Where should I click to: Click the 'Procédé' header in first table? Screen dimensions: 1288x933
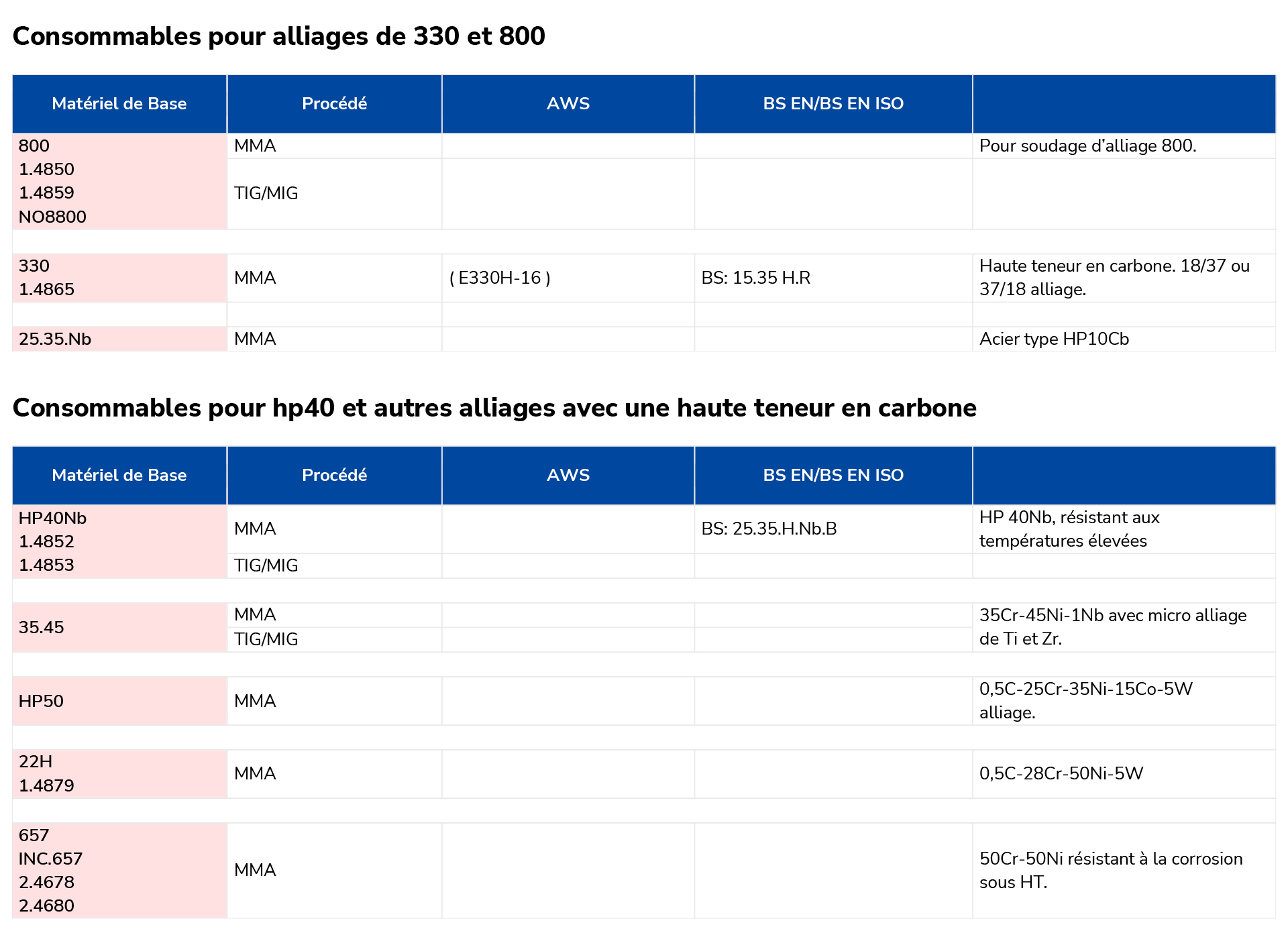(334, 104)
